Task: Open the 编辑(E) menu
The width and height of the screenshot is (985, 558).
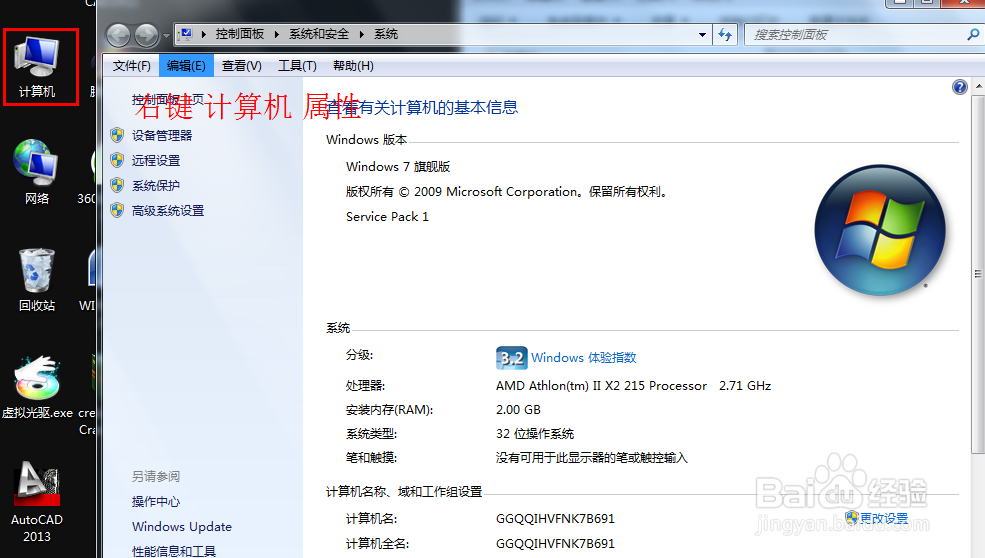Action: tap(187, 66)
